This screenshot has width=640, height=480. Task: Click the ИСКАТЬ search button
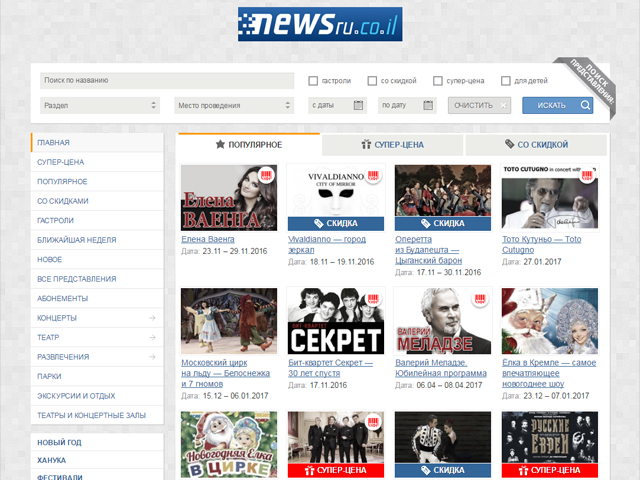558,105
